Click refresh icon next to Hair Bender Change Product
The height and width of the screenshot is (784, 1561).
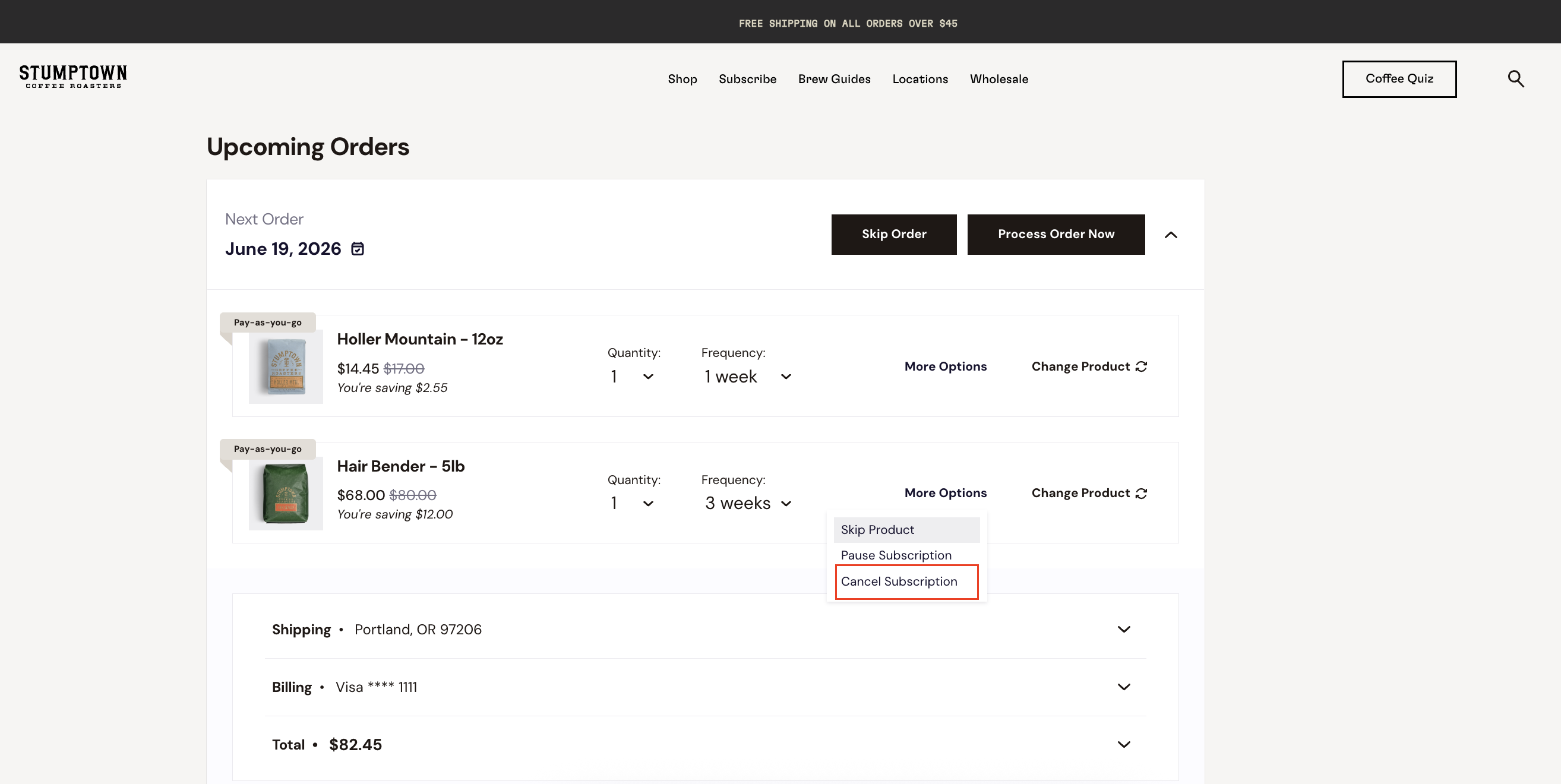[x=1141, y=493]
